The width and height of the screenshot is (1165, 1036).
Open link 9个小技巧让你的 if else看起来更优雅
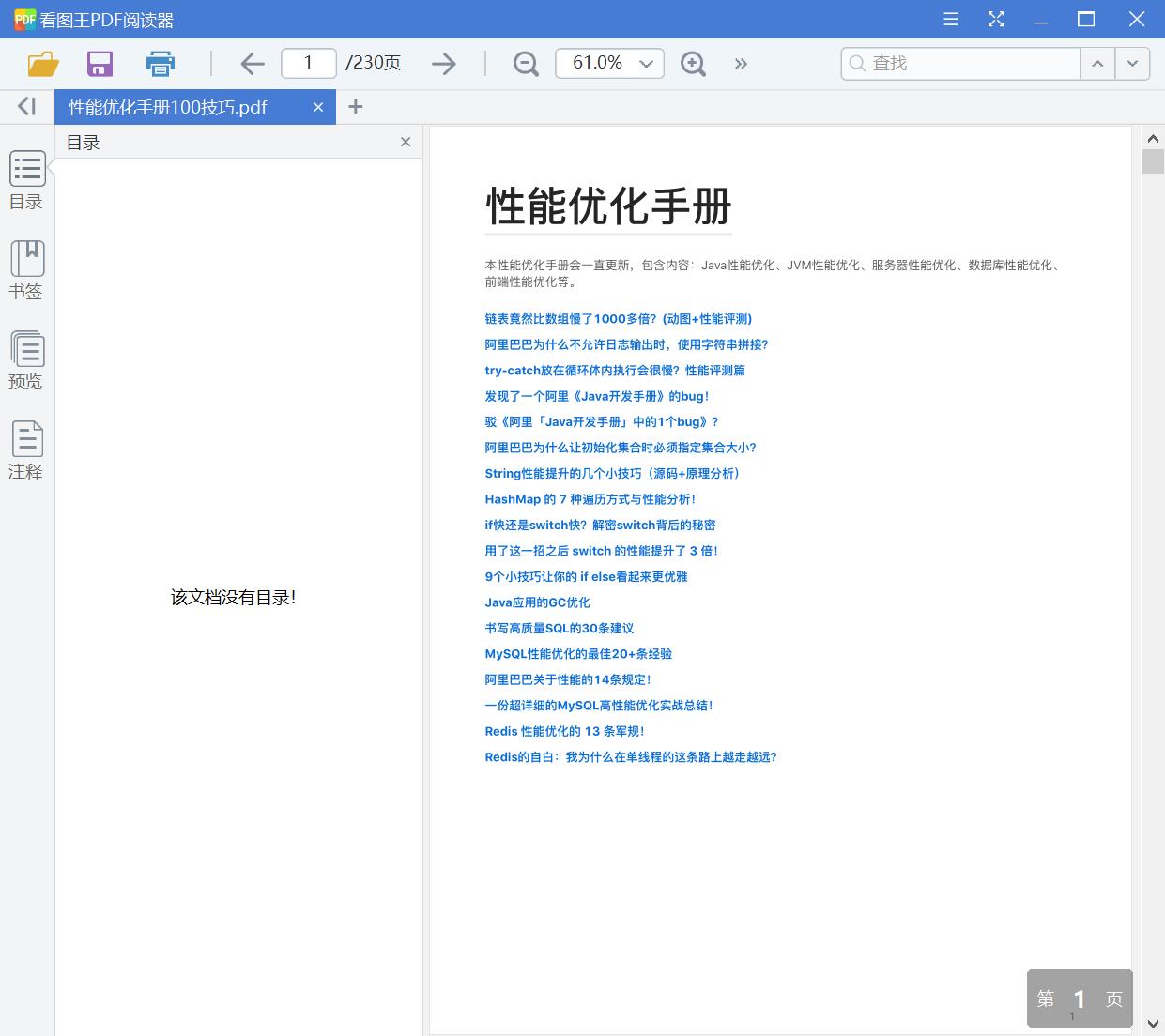pos(586,577)
